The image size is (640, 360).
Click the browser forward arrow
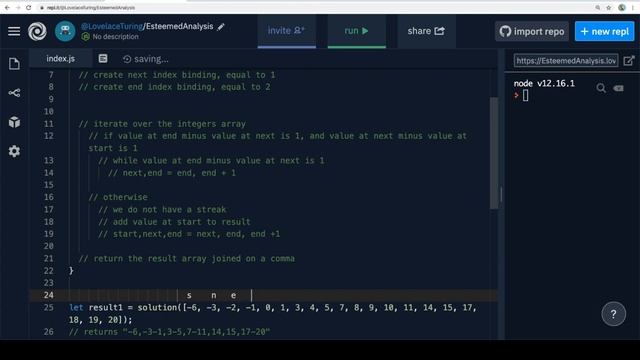coord(18,7)
